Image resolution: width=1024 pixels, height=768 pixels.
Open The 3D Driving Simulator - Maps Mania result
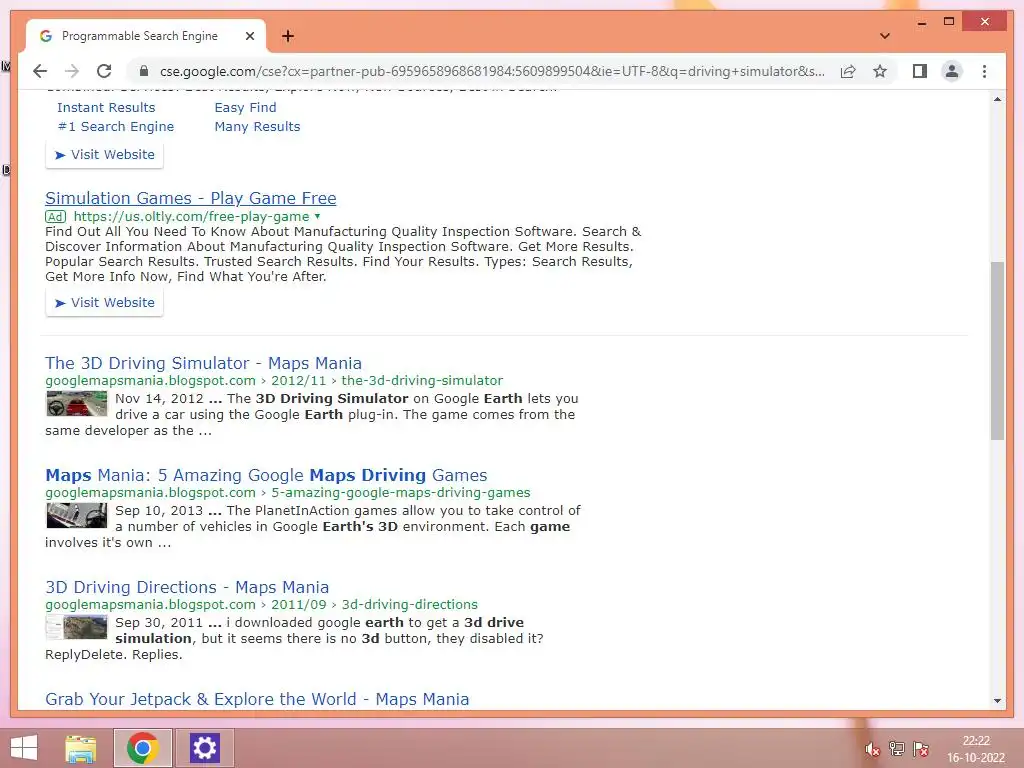coord(203,363)
